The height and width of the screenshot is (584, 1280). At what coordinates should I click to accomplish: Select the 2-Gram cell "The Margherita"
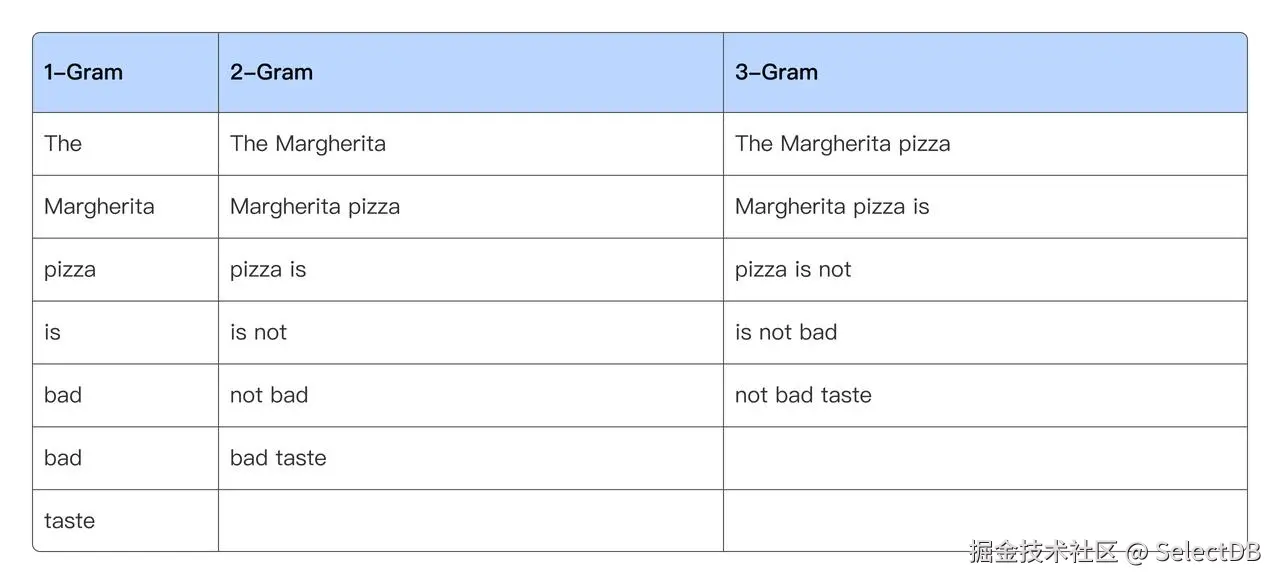click(x=307, y=144)
